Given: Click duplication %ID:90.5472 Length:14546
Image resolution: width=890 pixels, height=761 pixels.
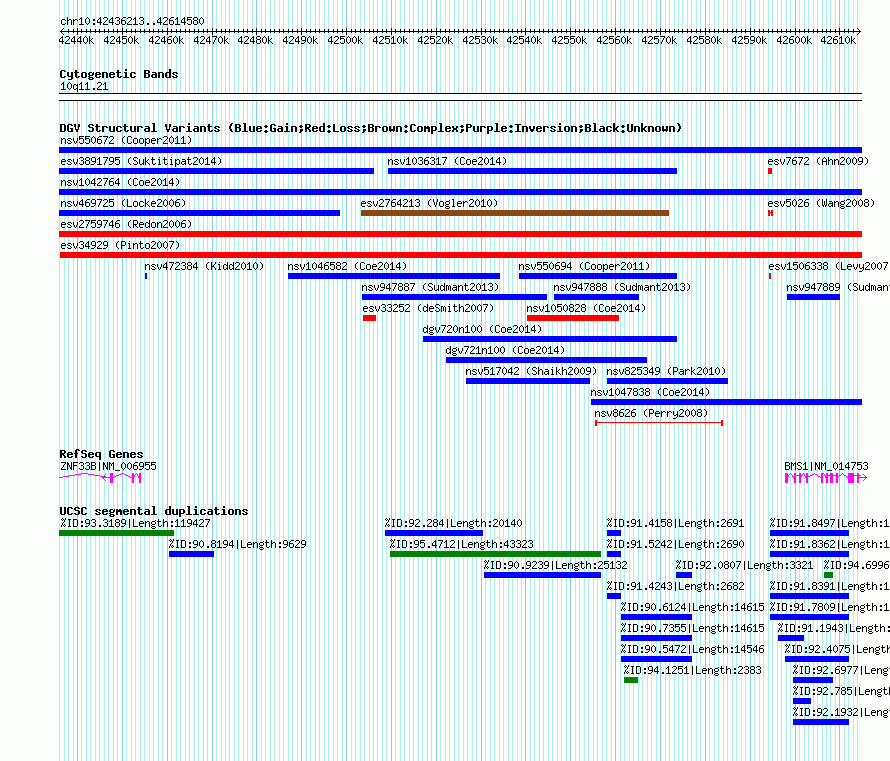Looking at the screenshot, I should [656, 659].
